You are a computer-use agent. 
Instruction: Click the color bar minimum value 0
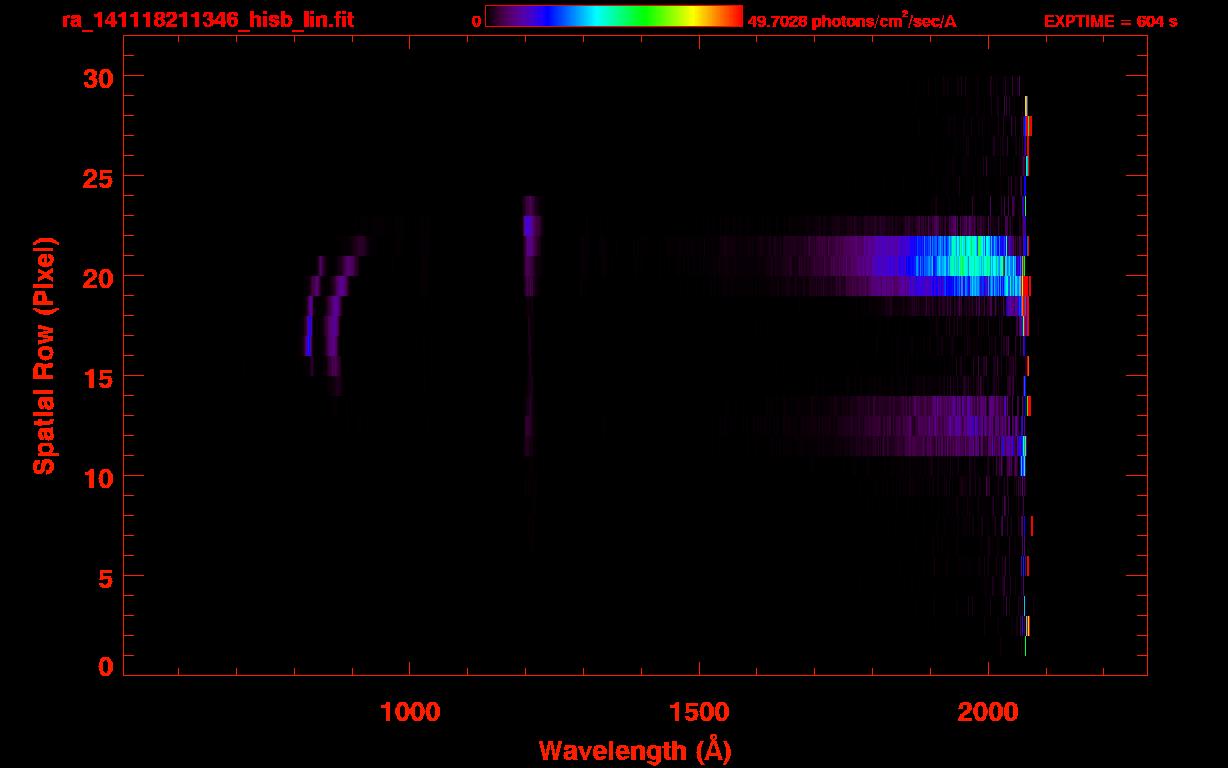coord(477,21)
